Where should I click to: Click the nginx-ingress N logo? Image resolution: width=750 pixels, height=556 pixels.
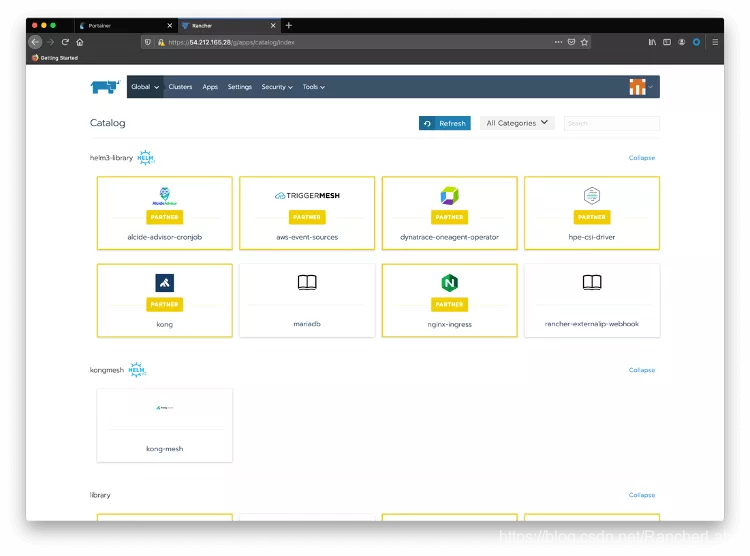pos(450,283)
